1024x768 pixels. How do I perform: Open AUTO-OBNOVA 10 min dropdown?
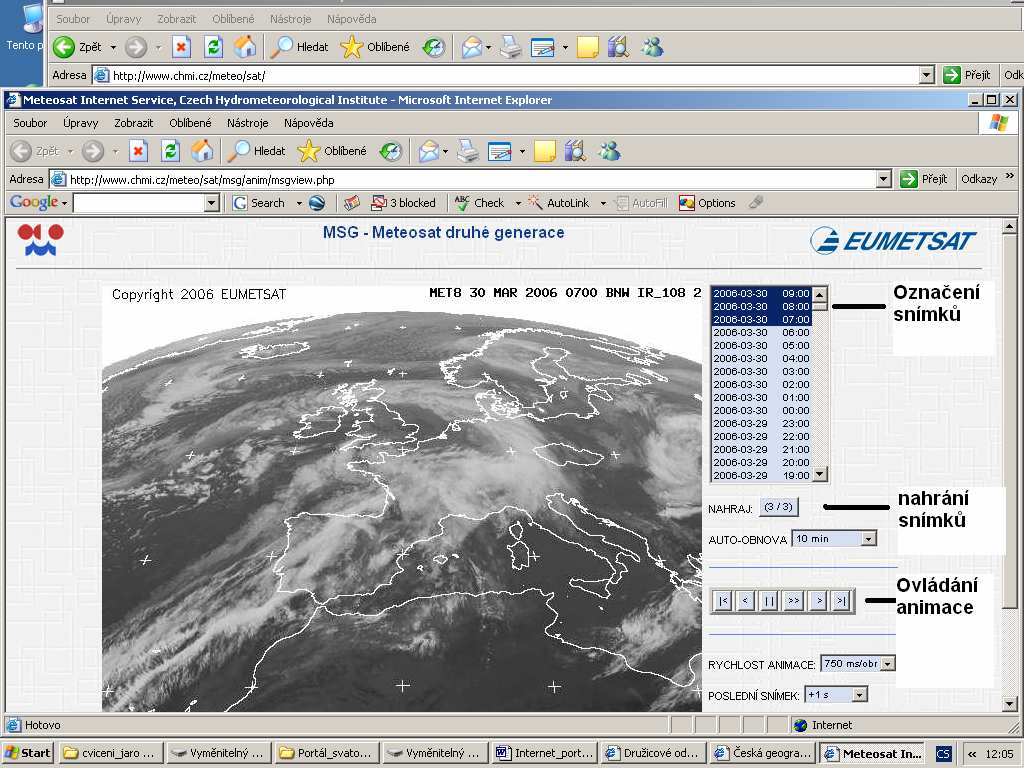[x=868, y=539]
